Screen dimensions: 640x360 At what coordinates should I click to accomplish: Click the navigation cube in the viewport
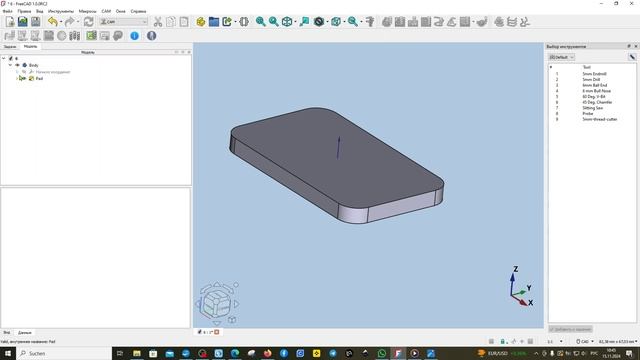(x=217, y=304)
